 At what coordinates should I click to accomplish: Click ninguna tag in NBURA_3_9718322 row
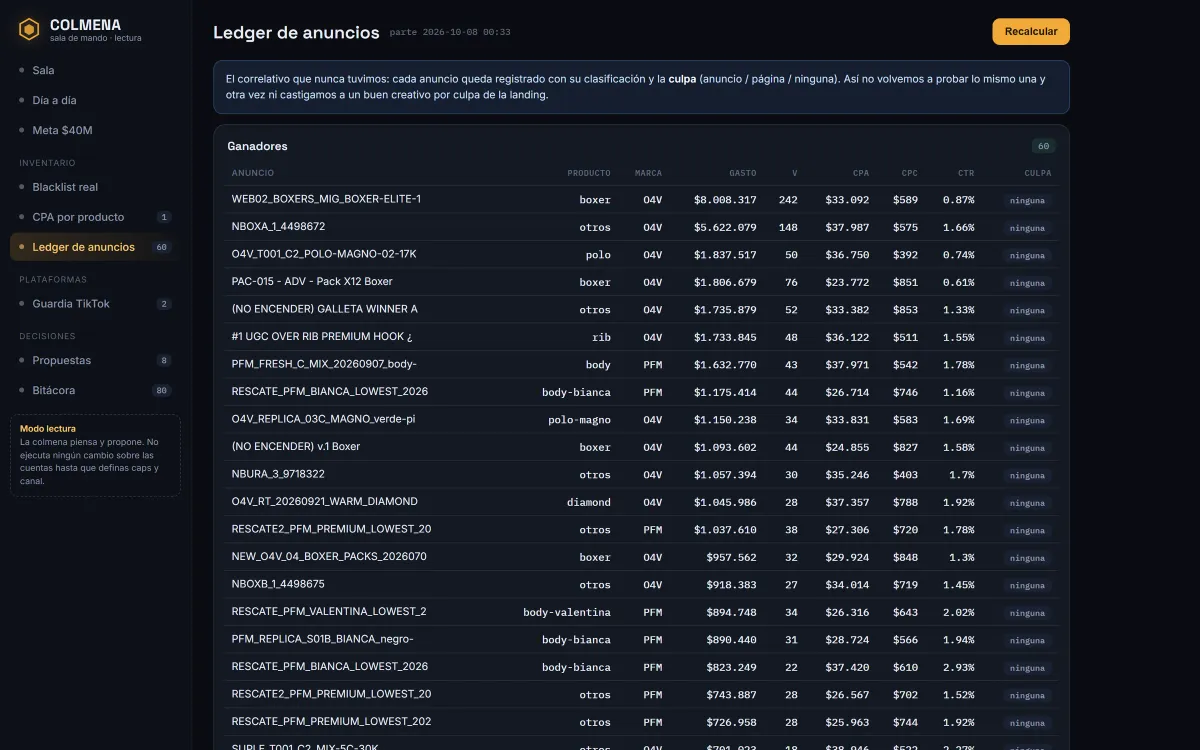[1028, 475]
